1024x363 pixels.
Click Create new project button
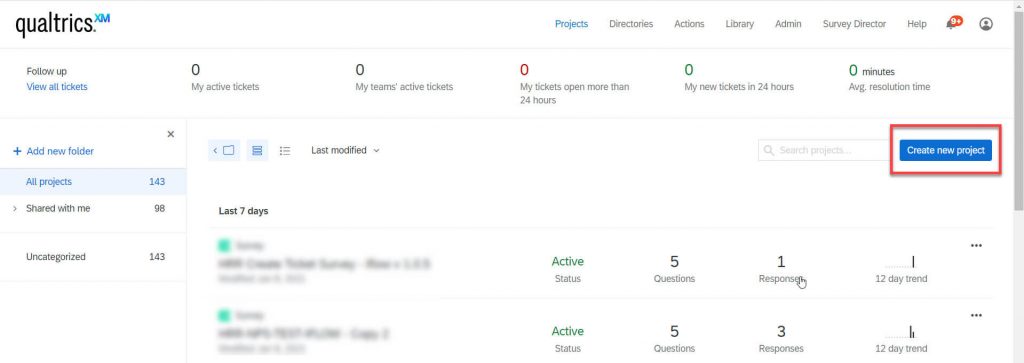pyautogui.click(x=946, y=150)
